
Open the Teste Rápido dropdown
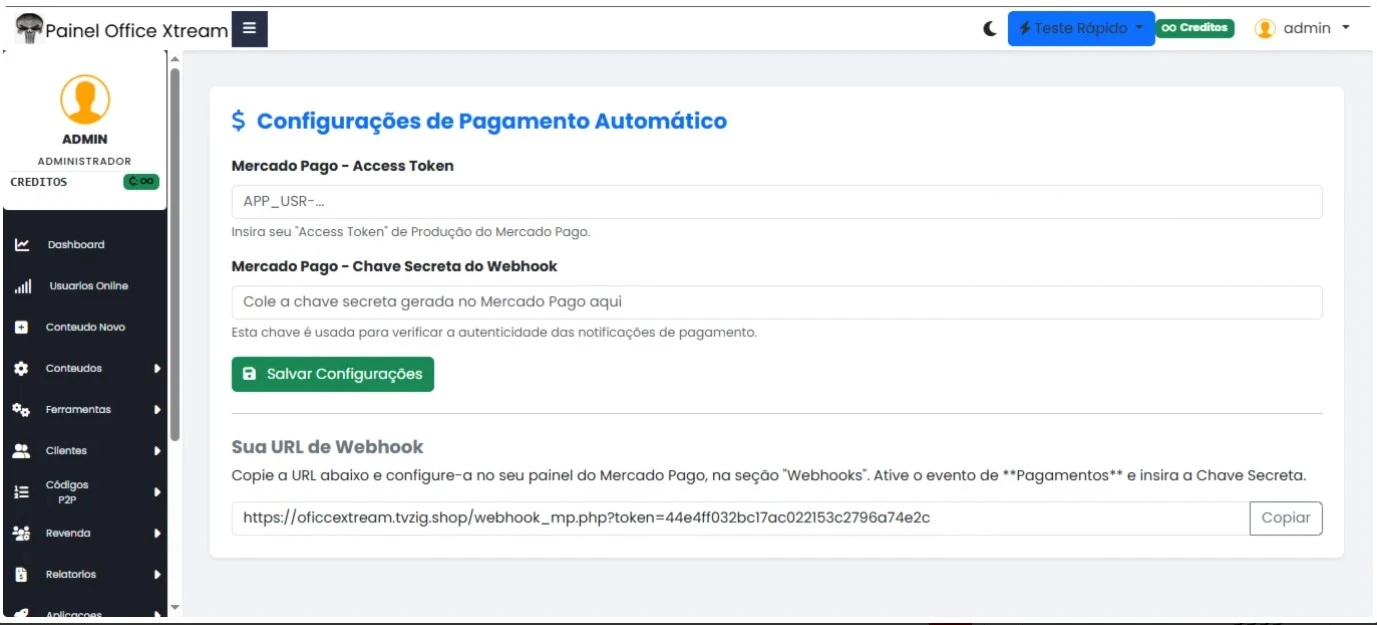[1080, 29]
